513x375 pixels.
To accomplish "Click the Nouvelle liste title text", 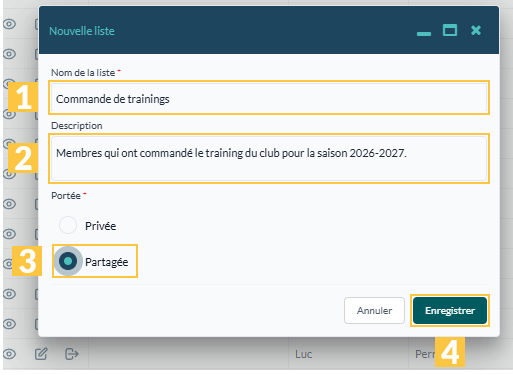I will point(82,31).
